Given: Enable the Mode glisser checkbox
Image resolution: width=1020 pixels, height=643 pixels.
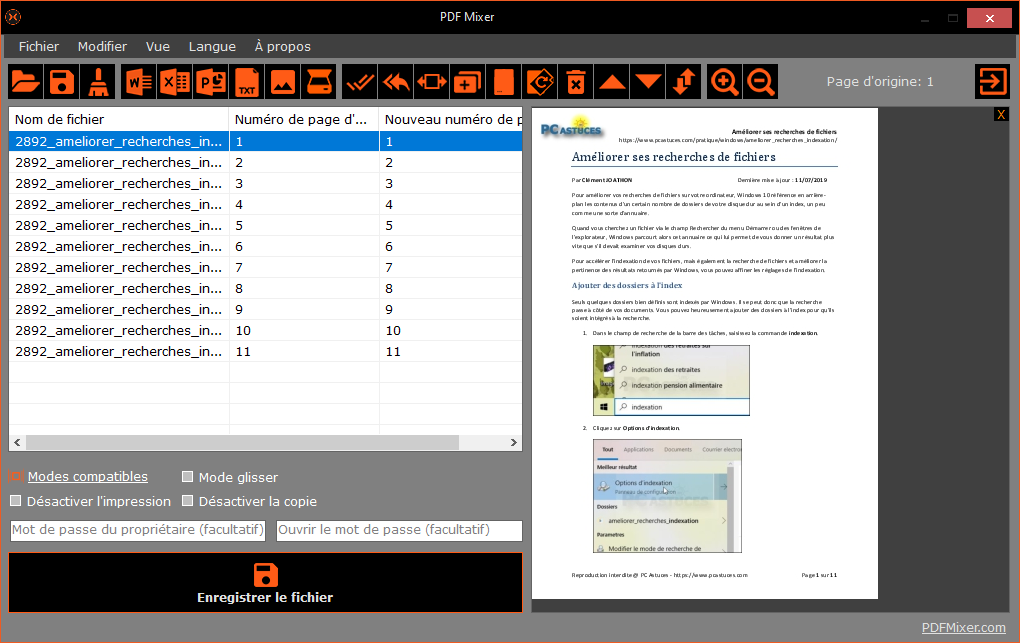Looking at the screenshot, I should 187,477.
